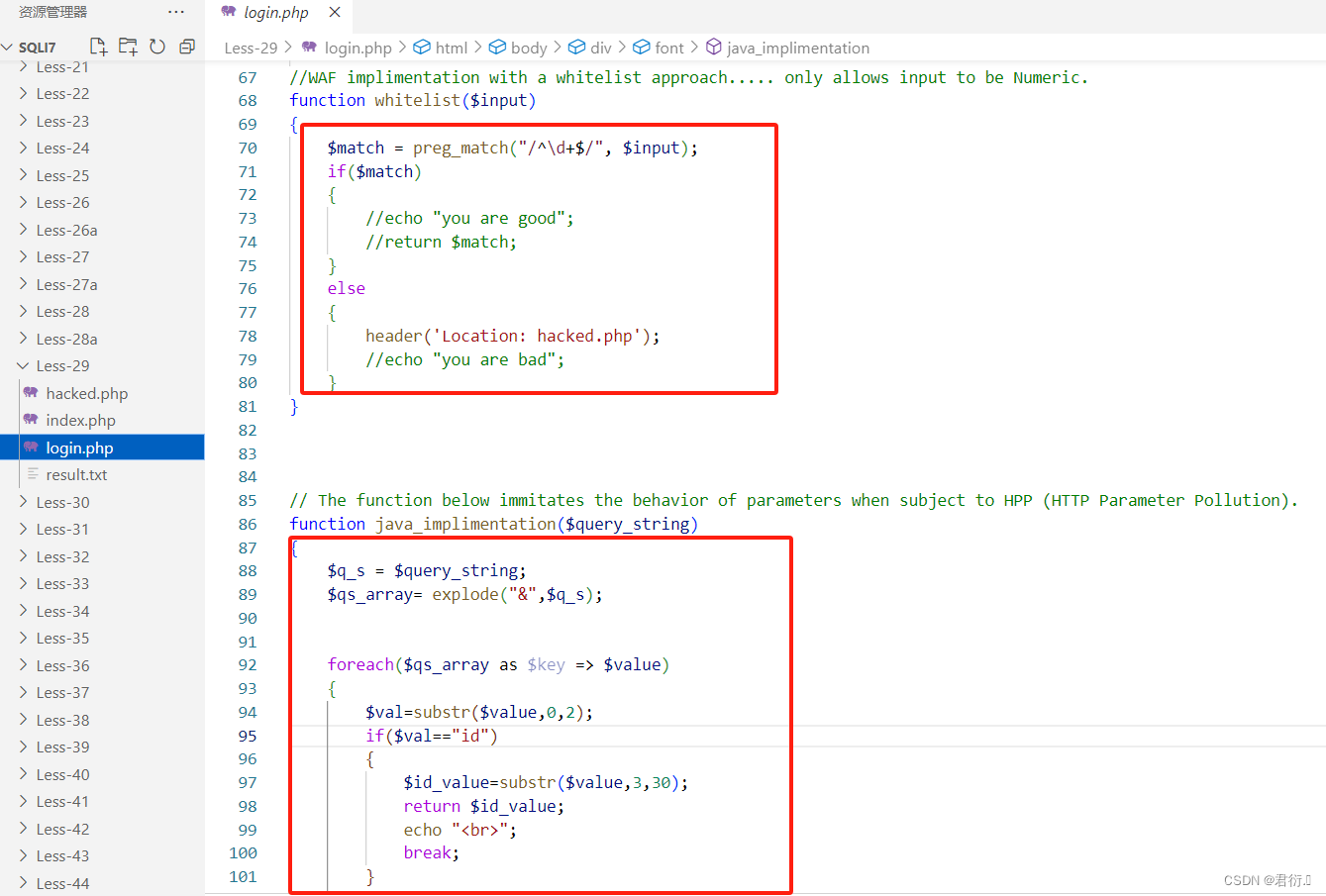Click html in the breadcrumb path
Image resolution: width=1326 pixels, height=896 pixels.
click(x=452, y=48)
